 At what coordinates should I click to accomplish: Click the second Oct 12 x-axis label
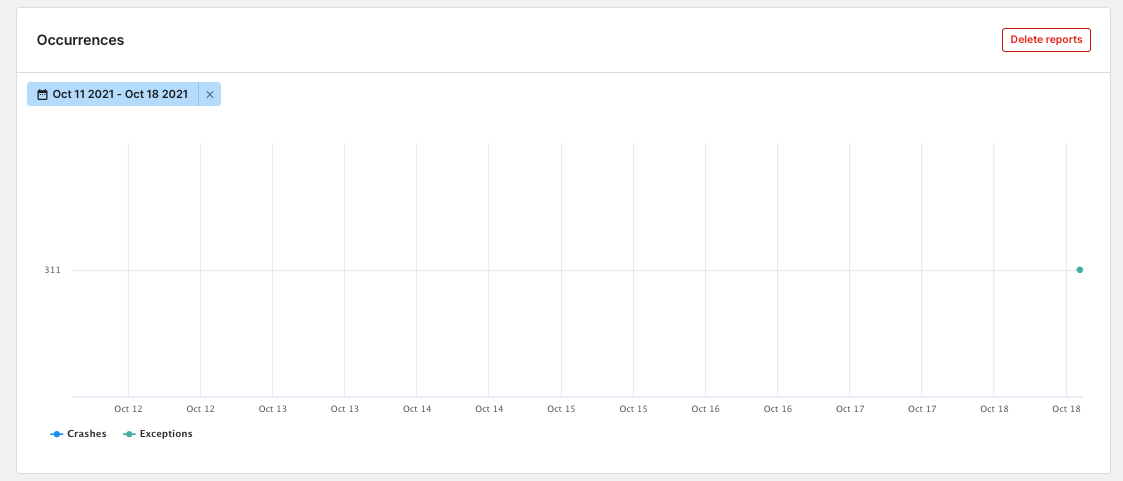tap(200, 409)
